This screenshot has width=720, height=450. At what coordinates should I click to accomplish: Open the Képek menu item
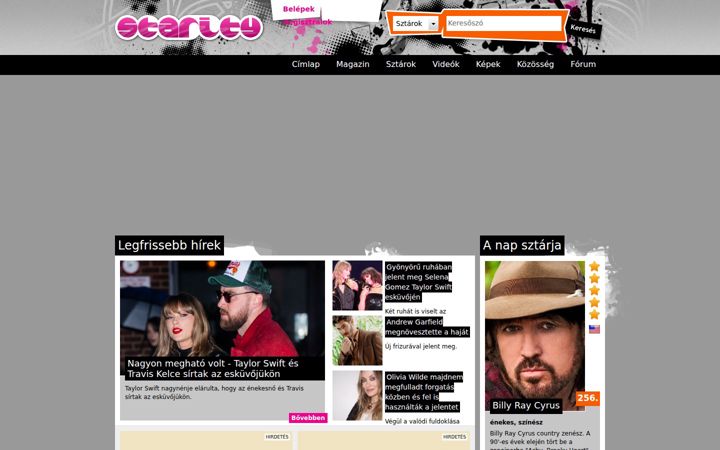[x=488, y=64]
